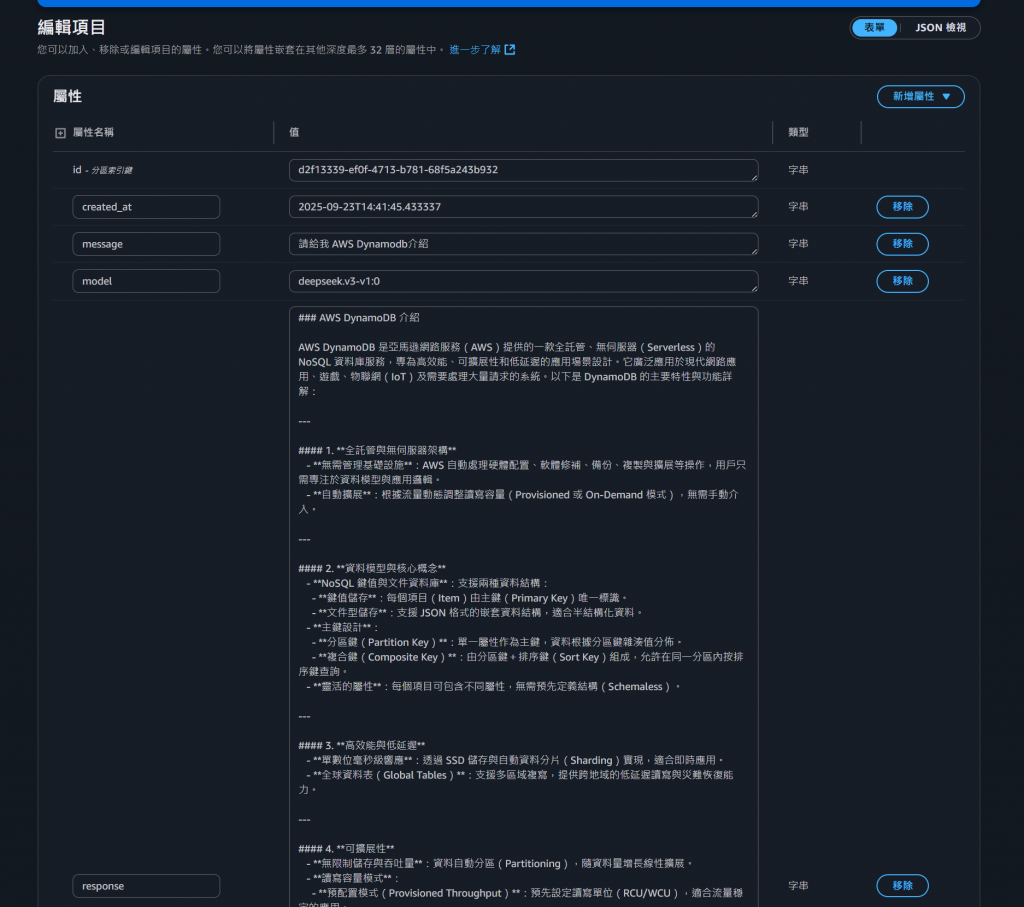Switch to JSON 檢視 view

[940, 27]
